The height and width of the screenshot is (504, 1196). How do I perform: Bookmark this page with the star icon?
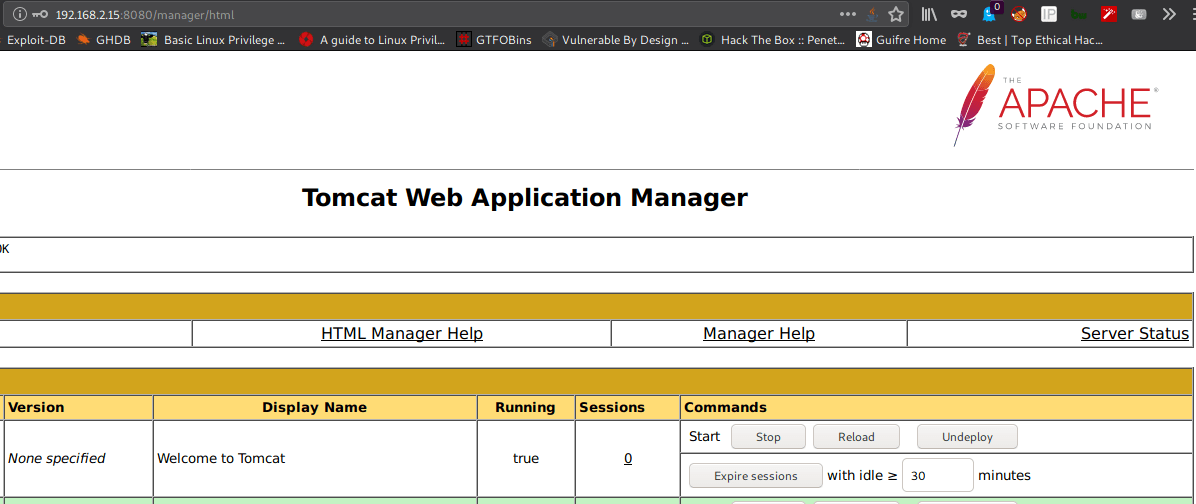pyautogui.click(x=895, y=14)
